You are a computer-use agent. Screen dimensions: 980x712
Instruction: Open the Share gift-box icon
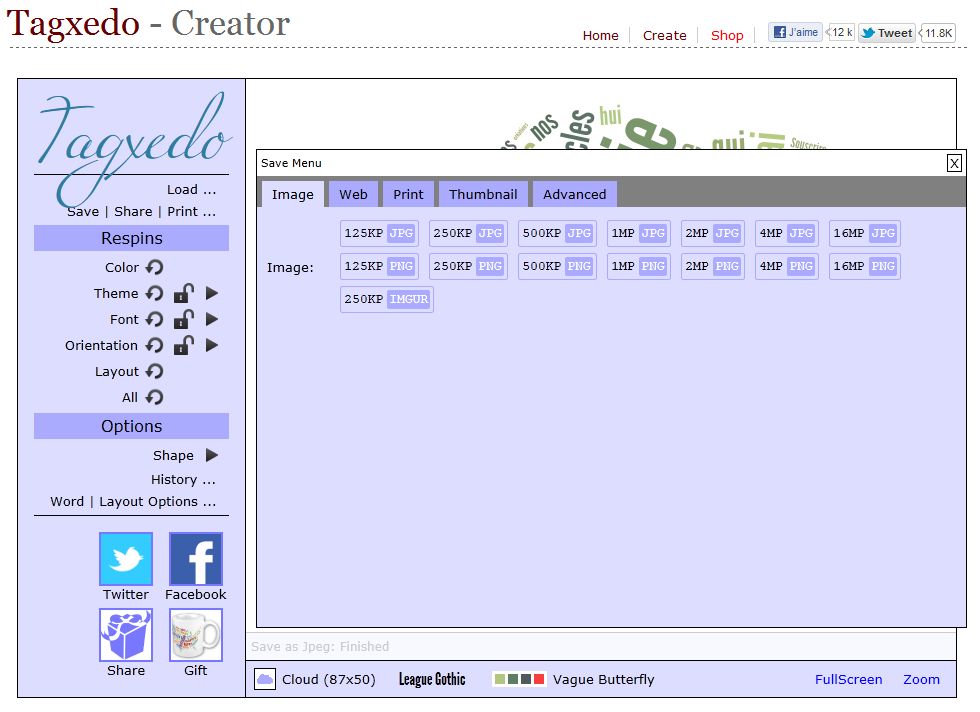click(126, 635)
